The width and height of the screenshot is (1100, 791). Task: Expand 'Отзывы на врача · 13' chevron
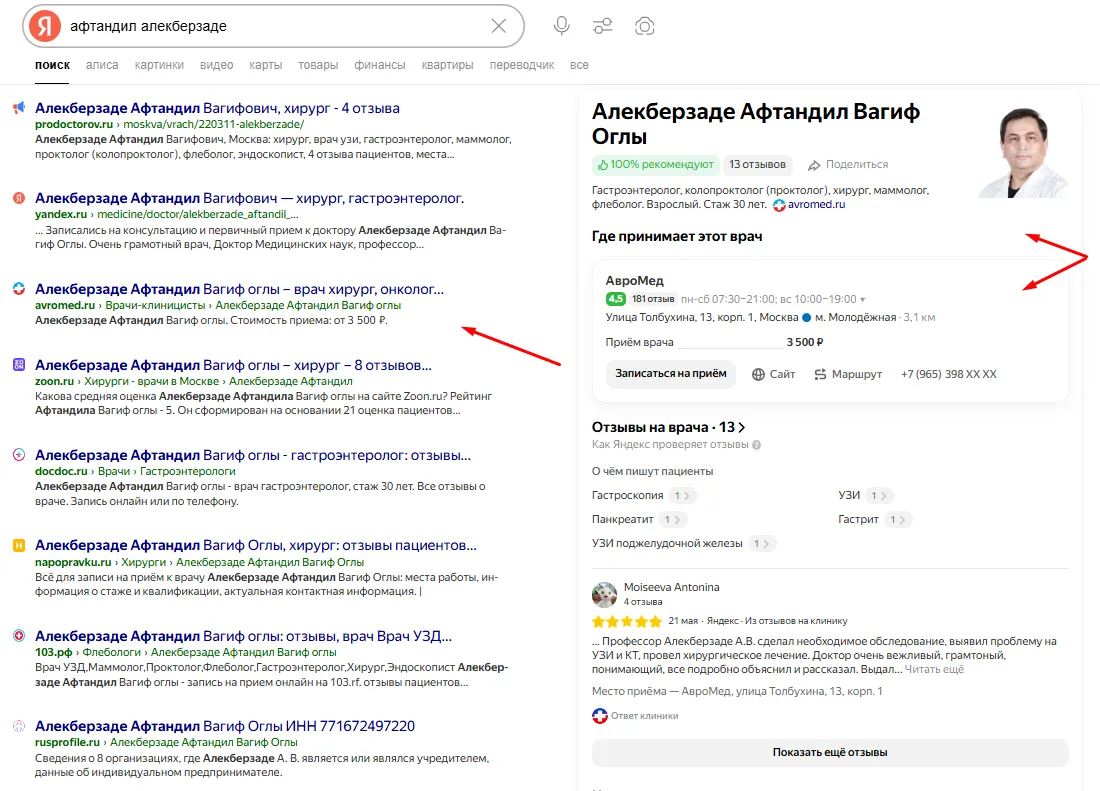(742, 427)
